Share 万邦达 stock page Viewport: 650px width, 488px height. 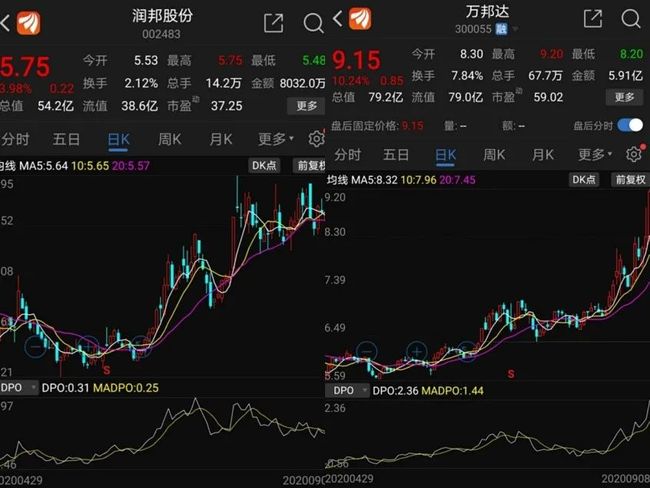pos(593,18)
